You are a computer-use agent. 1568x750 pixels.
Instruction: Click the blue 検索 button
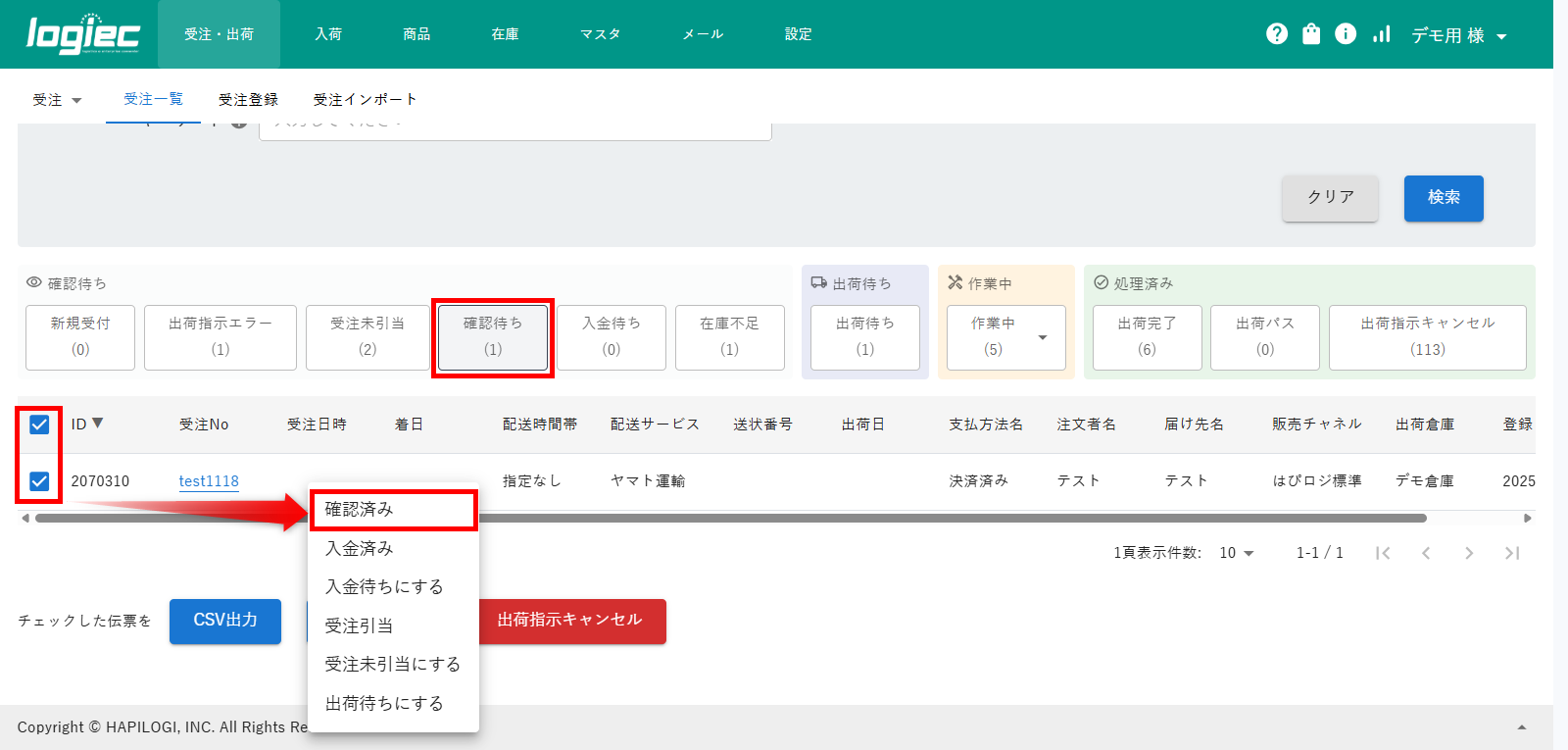(x=1443, y=198)
